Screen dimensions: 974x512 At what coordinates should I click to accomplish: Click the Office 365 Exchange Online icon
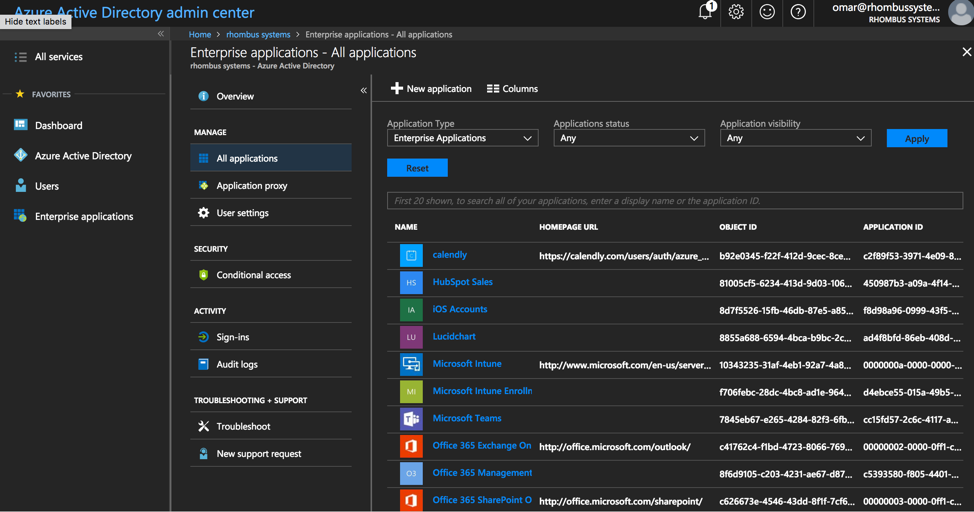tap(411, 446)
